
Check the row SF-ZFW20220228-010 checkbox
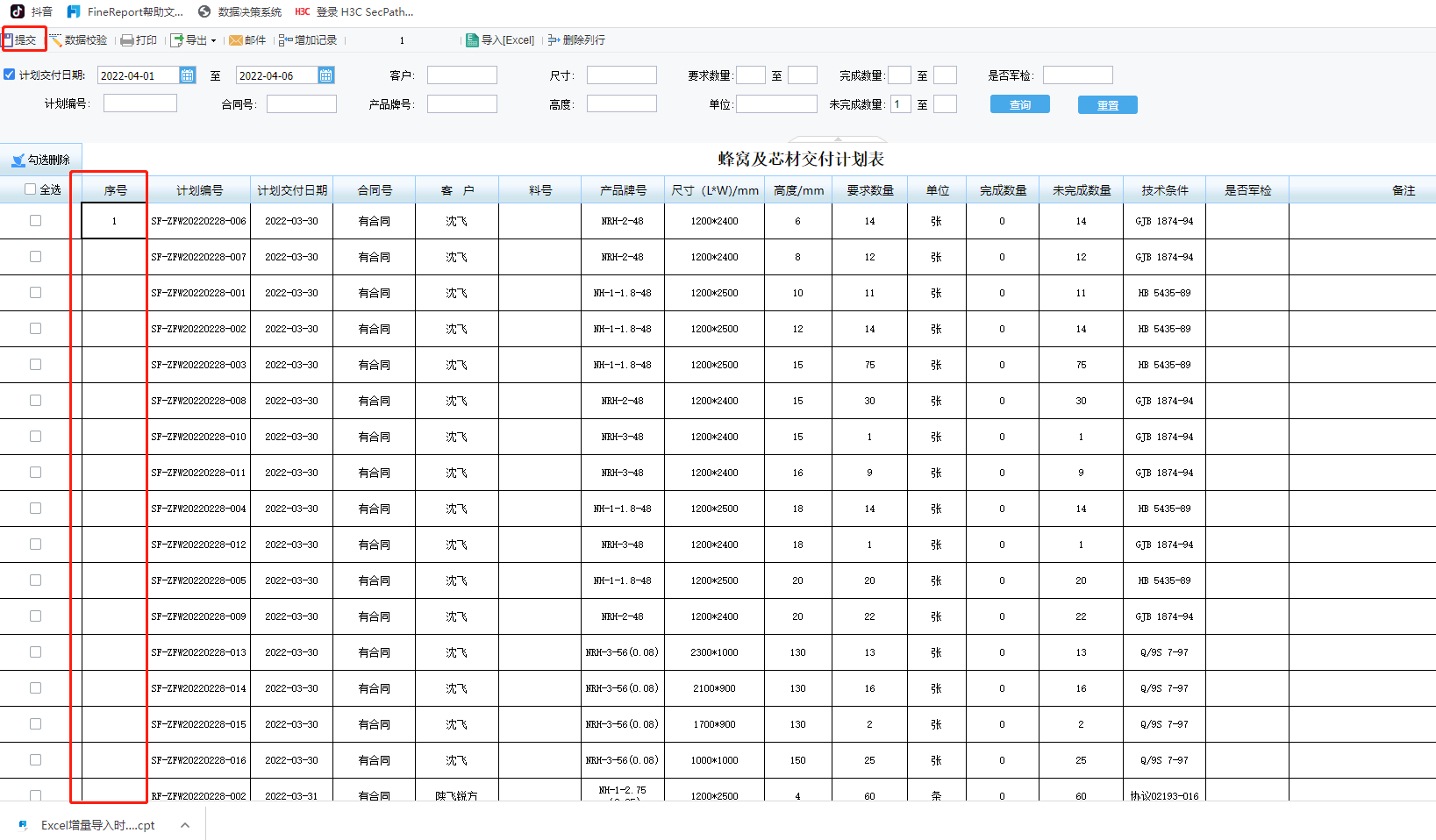(35, 437)
